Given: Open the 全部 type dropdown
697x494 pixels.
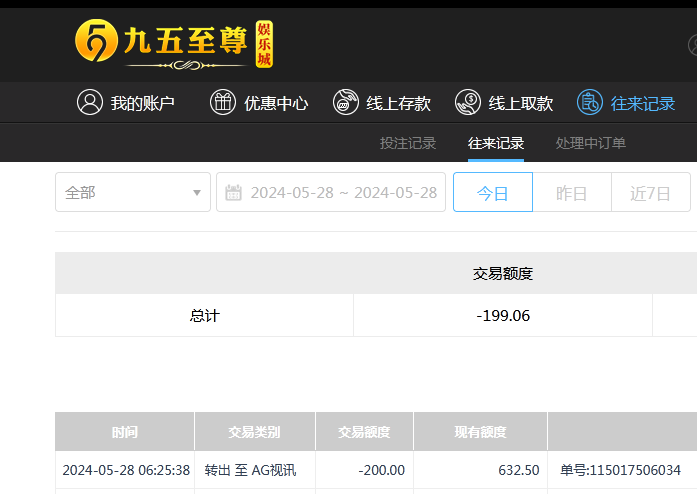Looking at the screenshot, I should [x=133, y=192].
